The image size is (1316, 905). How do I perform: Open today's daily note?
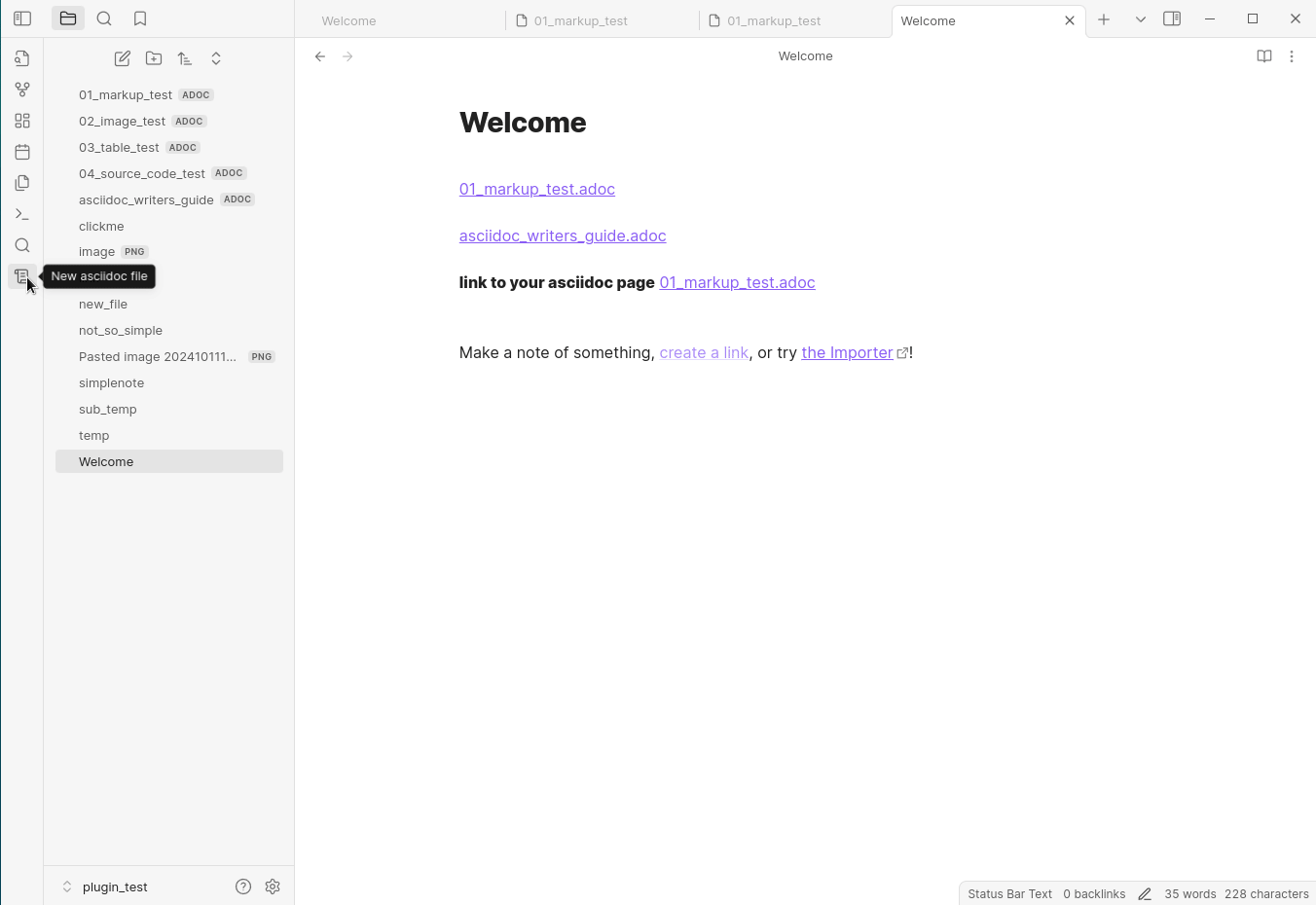[21, 152]
